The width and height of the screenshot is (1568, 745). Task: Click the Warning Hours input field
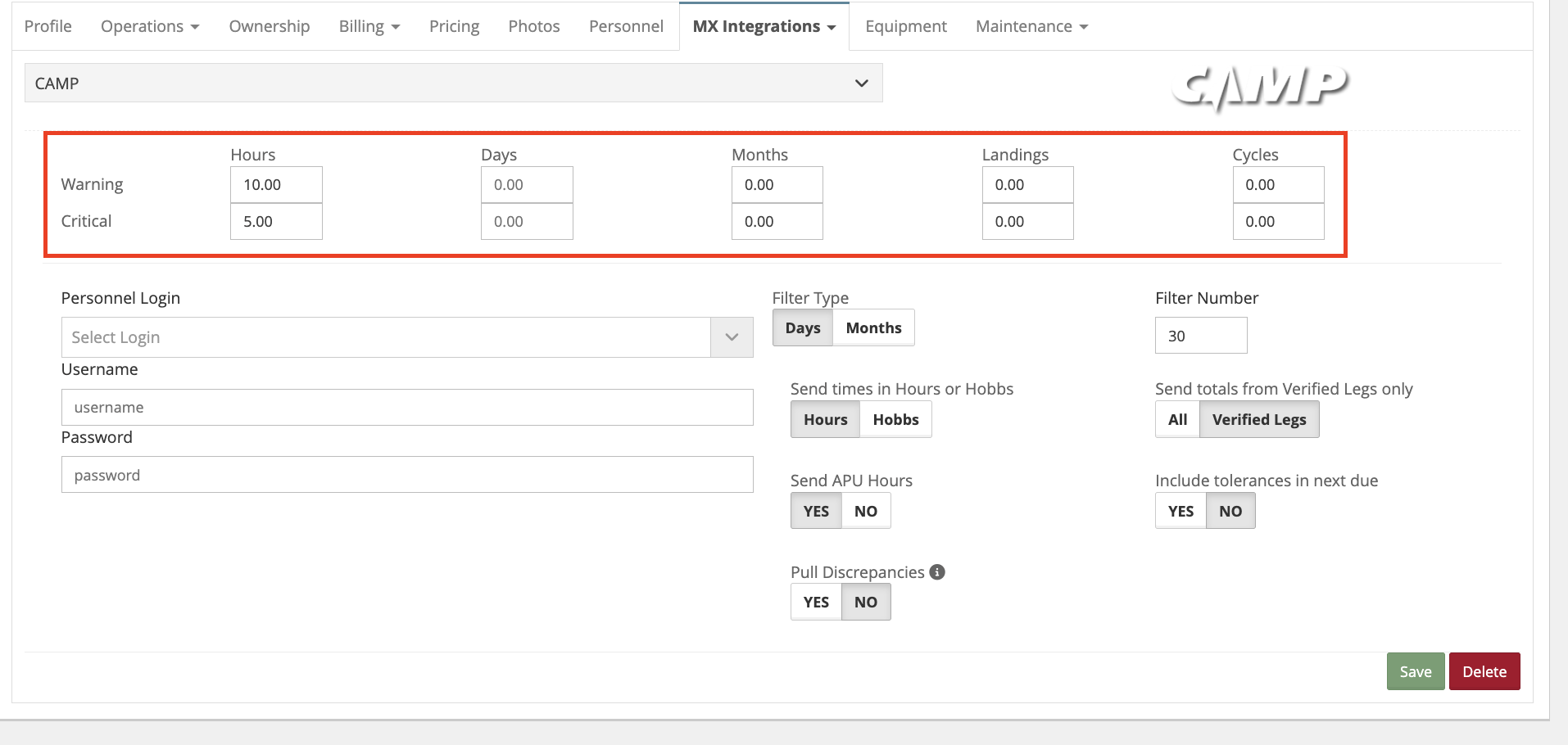276,185
